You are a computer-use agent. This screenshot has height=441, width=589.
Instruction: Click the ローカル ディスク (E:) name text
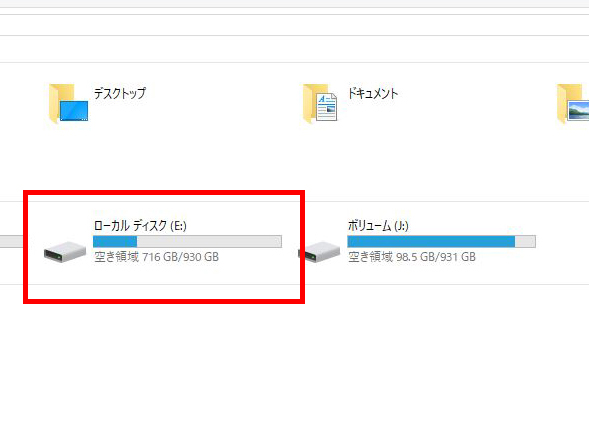[140, 225]
